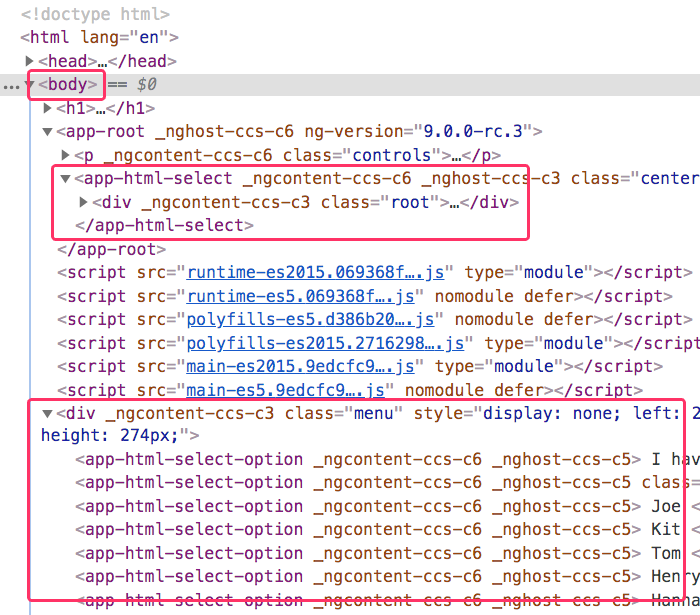Expand the p element with class controls
This screenshot has width=700, height=615.
(66, 155)
